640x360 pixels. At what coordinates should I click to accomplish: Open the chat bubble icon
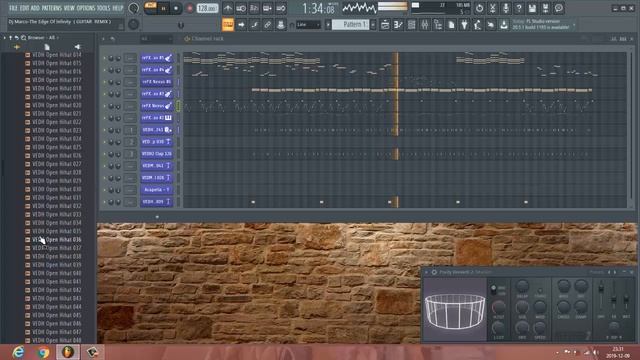[559, 8]
